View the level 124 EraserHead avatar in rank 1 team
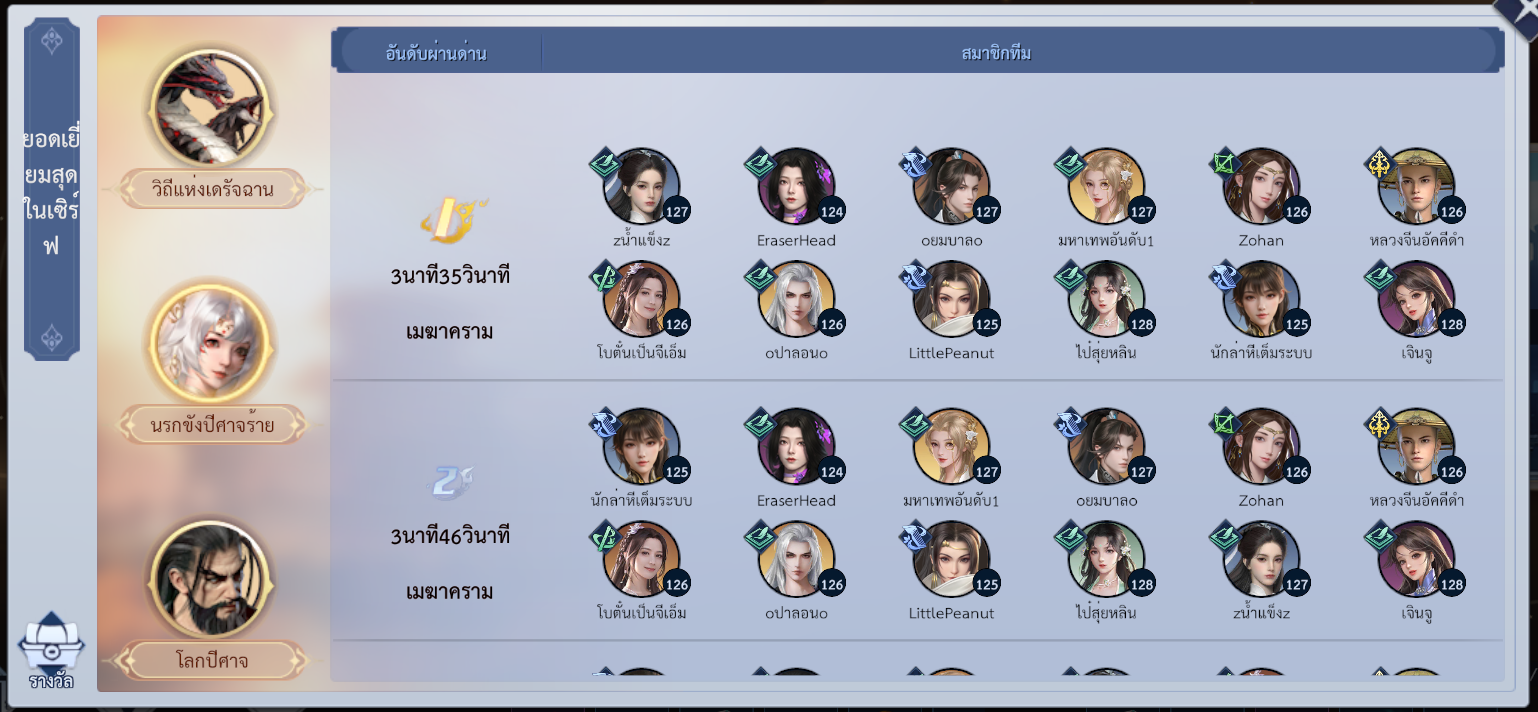 [796, 186]
